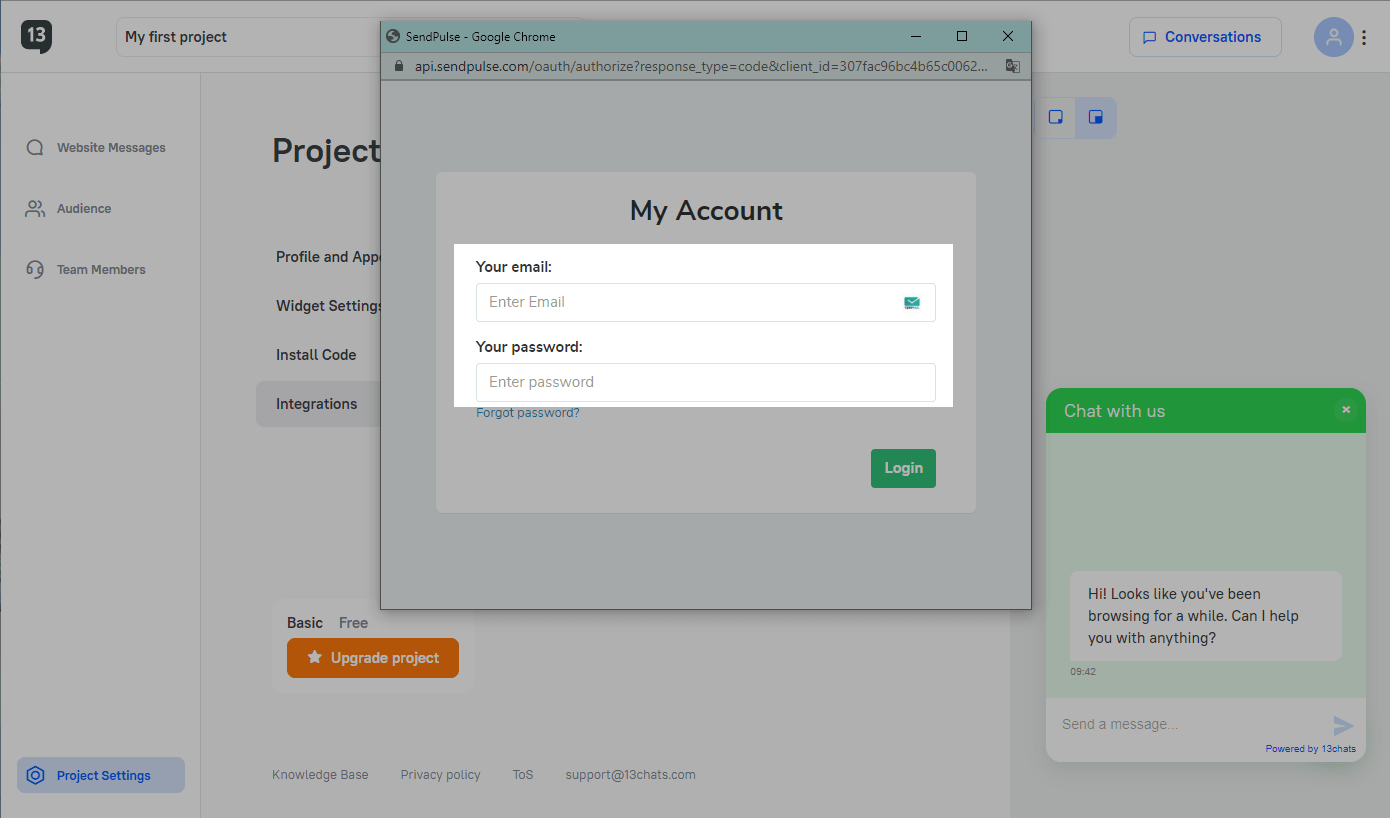The image size is (1390, 818).
Task: Focus the Enter password input field
Action: click(x=706, y=382)
